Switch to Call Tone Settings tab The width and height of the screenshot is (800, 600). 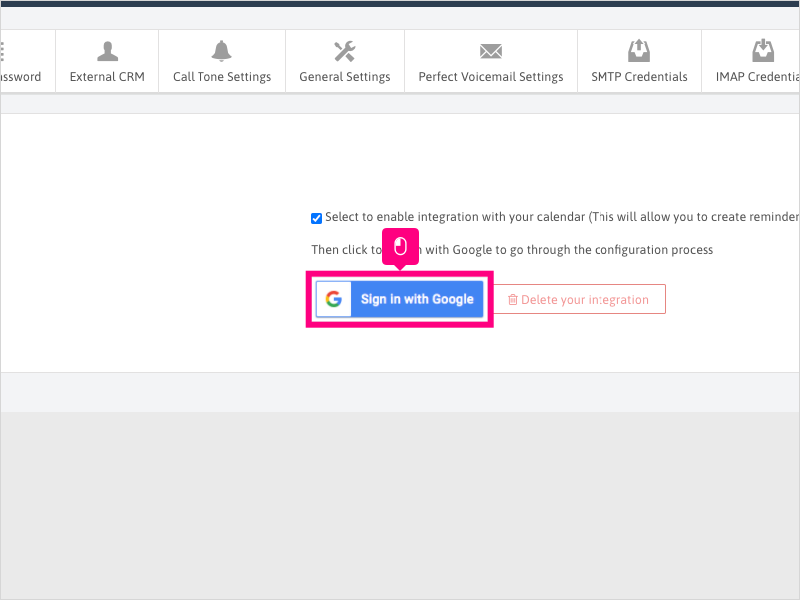[x=222, y=61]
